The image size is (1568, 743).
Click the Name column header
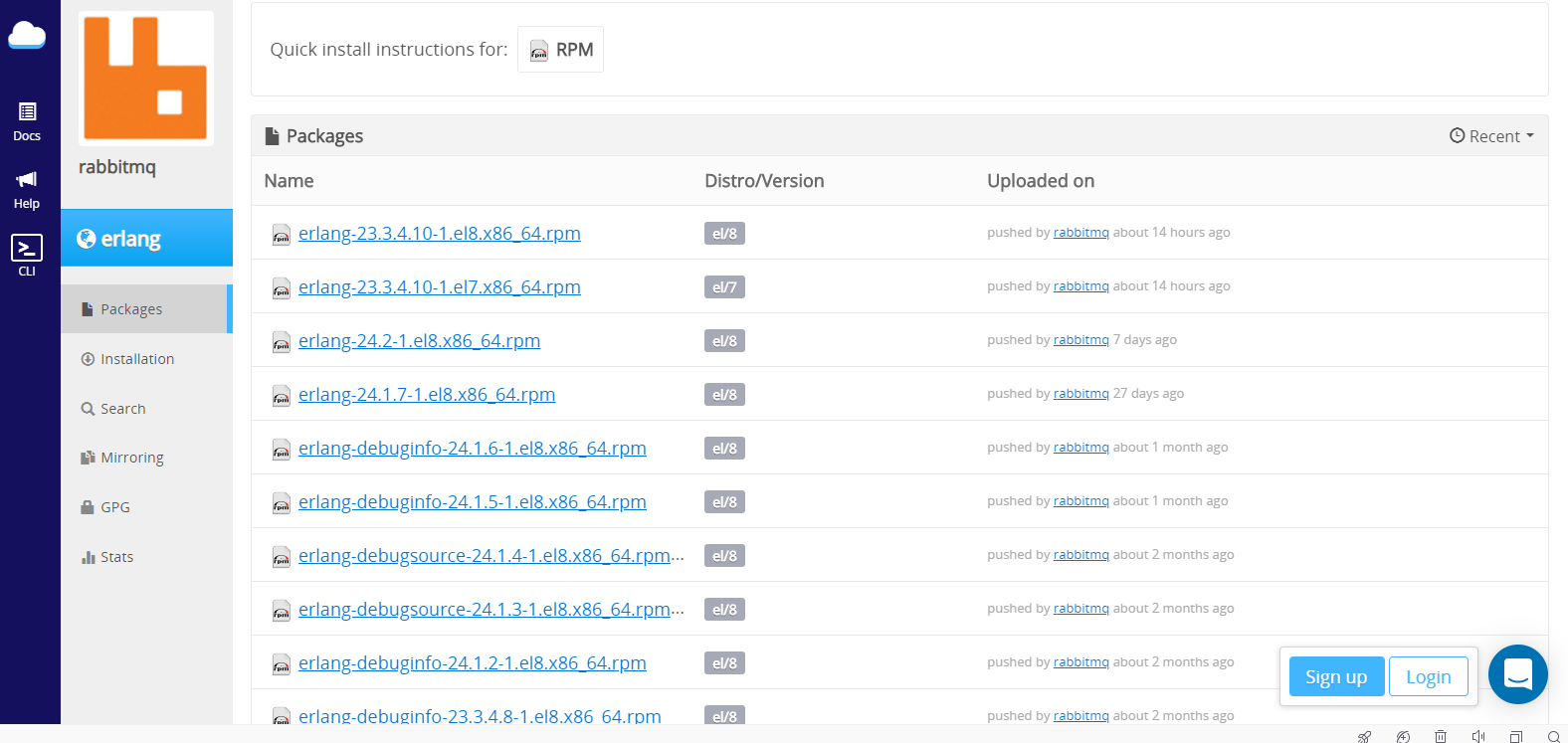coord(289,181)
